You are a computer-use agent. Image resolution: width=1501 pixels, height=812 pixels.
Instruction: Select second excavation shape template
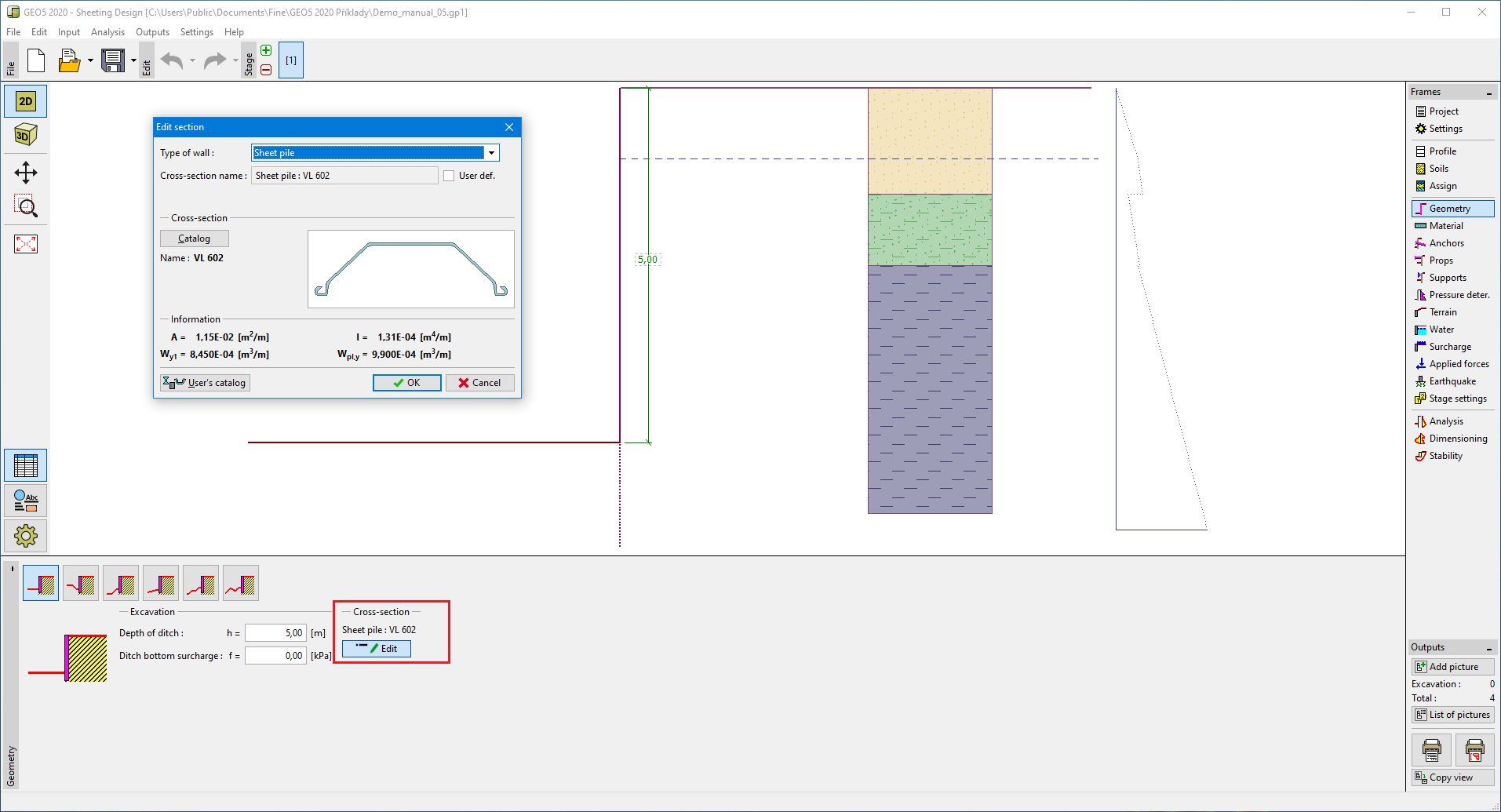[81, 583]
